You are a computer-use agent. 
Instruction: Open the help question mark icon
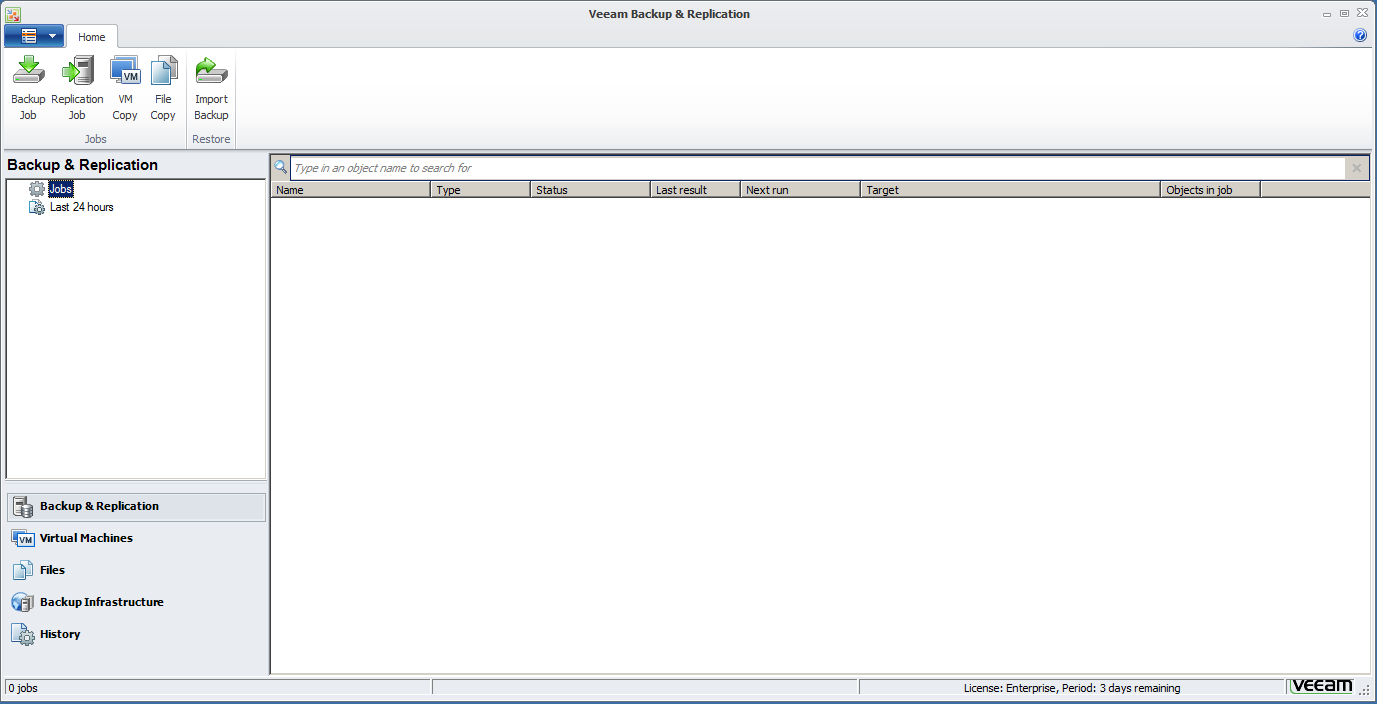[1360, 35]
